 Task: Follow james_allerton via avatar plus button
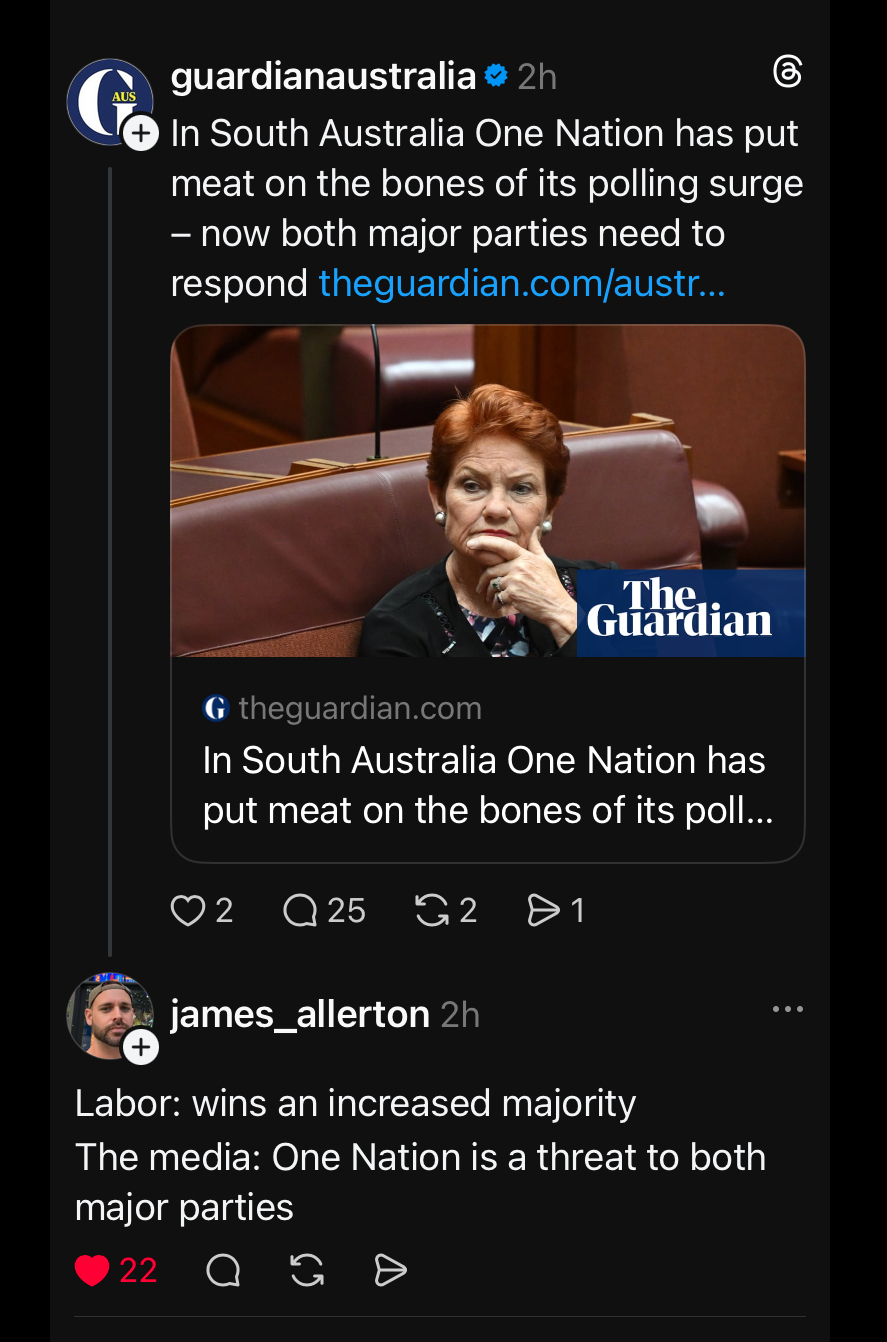click(x=141, y=1047)
